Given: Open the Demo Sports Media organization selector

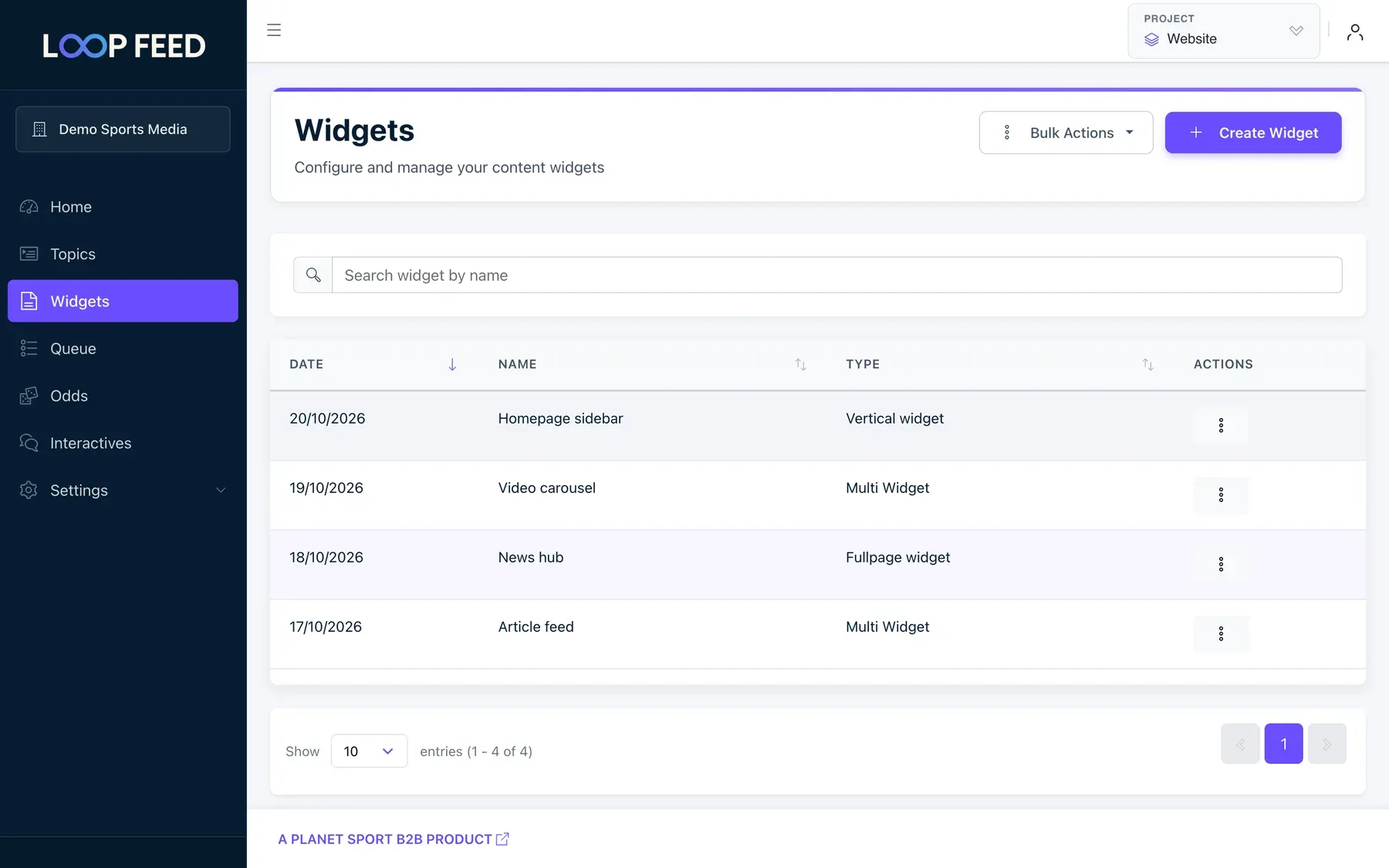Looking at the screenshot, I should (x=123, y=129).
